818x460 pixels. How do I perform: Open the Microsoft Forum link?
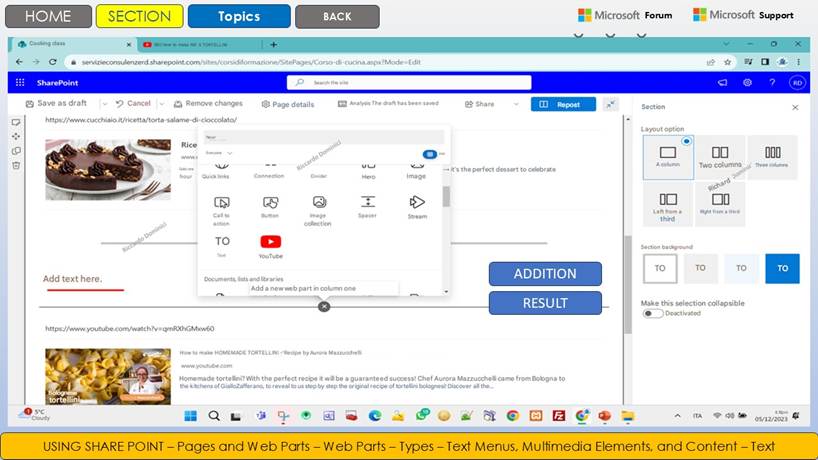625,15
